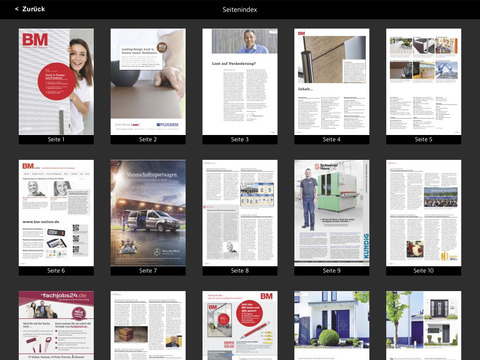Open Seite 7 Mannschaftssportwagen ad thumbnail

pyautogui.click(x=148, y=213)
